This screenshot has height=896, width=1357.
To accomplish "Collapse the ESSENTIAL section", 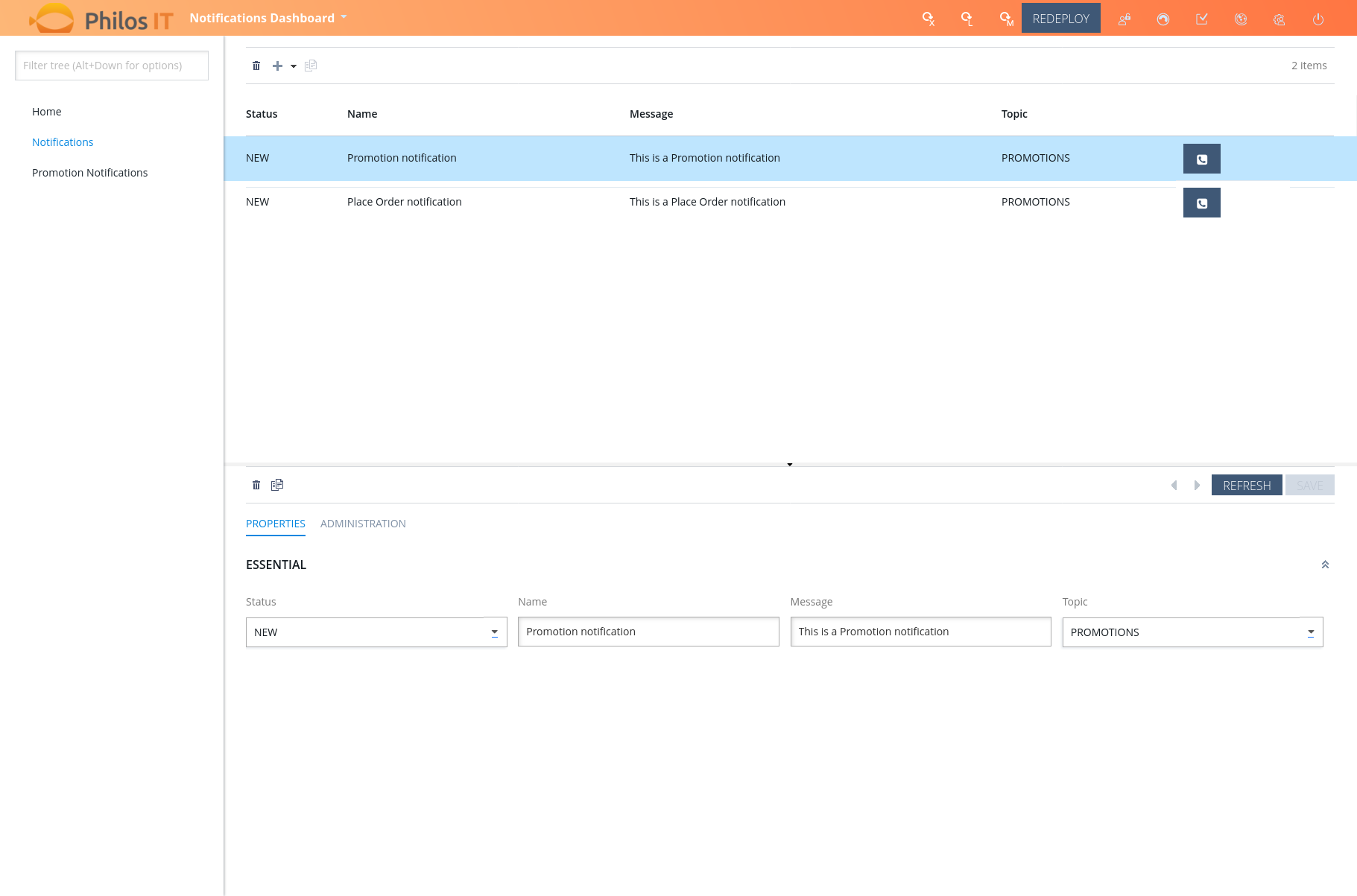I will coord(1325,565).
